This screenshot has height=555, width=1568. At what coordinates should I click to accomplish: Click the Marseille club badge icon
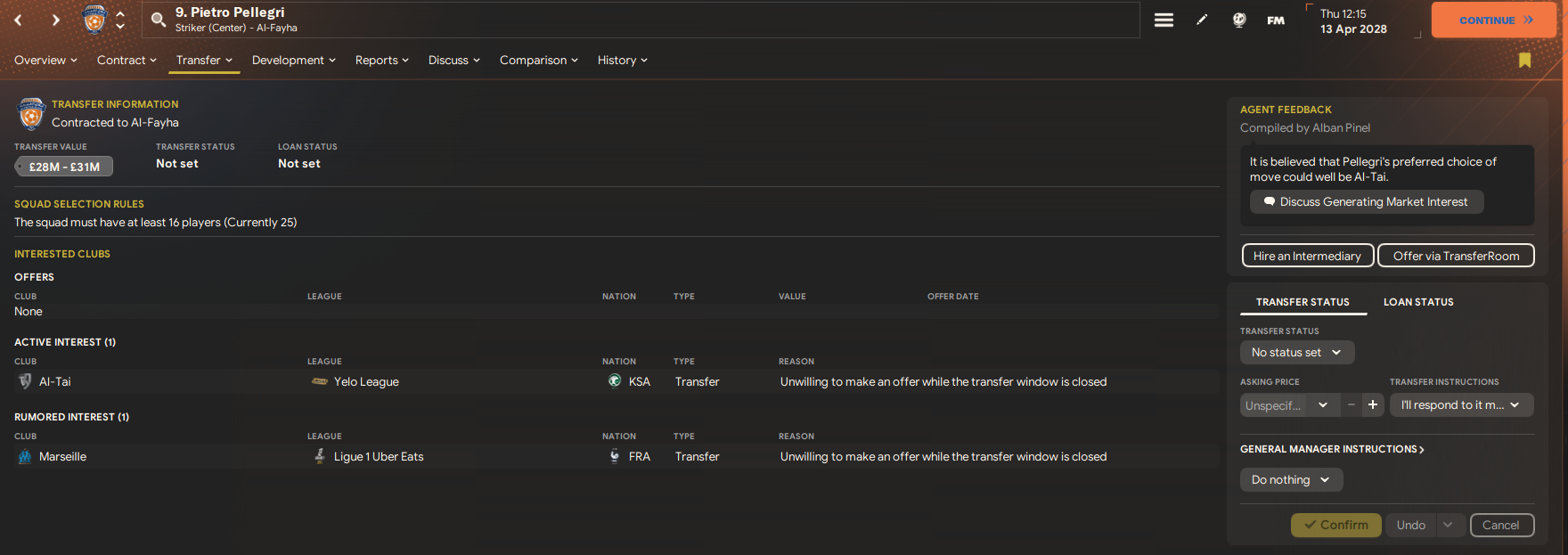pos(25,456)
